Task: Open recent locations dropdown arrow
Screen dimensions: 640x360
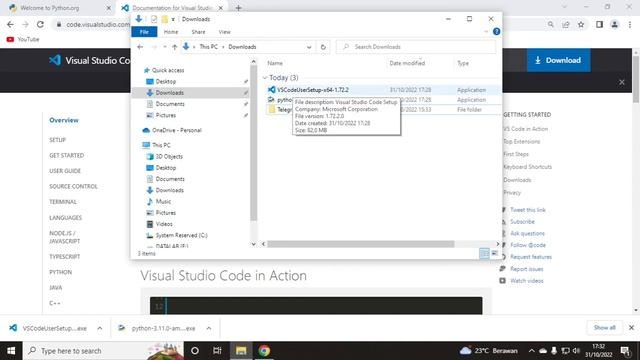Action: (164, 47)
